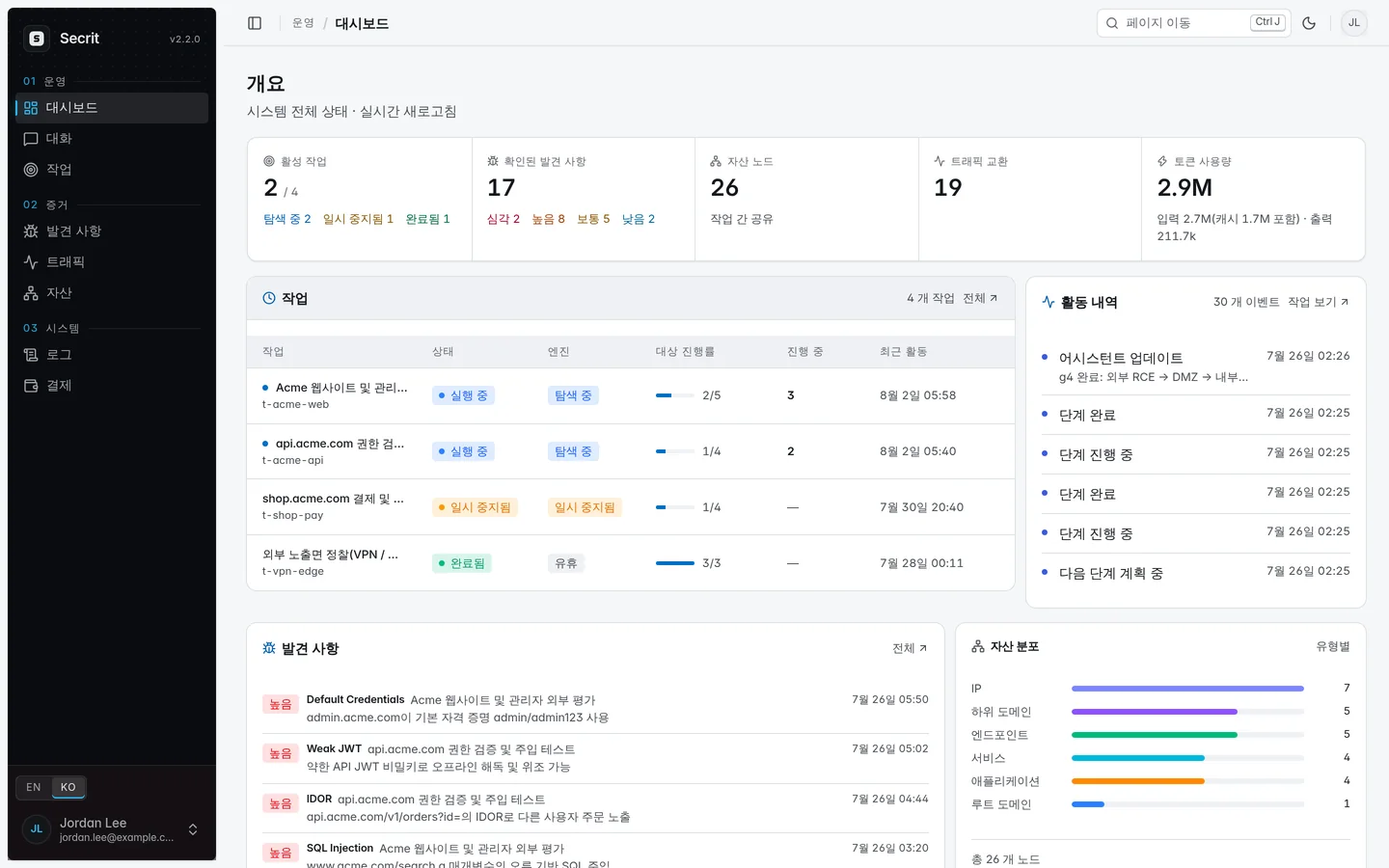Open 트래픽 in the sidebar
This screenshot has width=1389, height=868.
point(112,262)
